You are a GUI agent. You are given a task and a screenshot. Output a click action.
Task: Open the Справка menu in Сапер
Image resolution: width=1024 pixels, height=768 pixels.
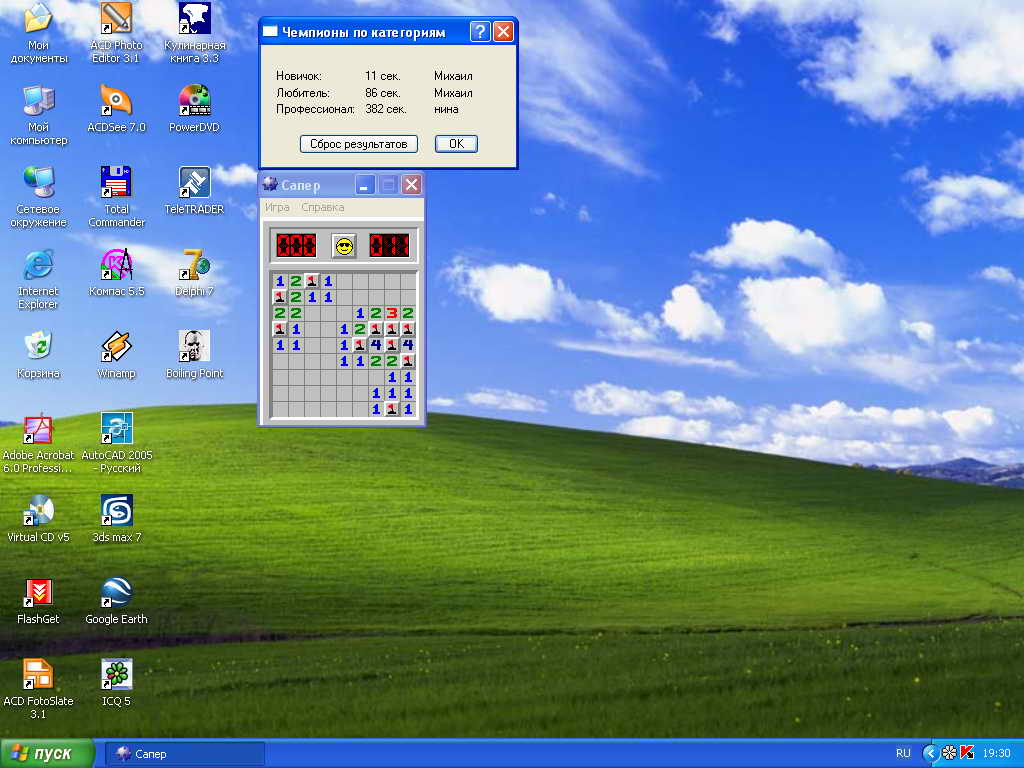pyautogui.click(x=323, y=207)
